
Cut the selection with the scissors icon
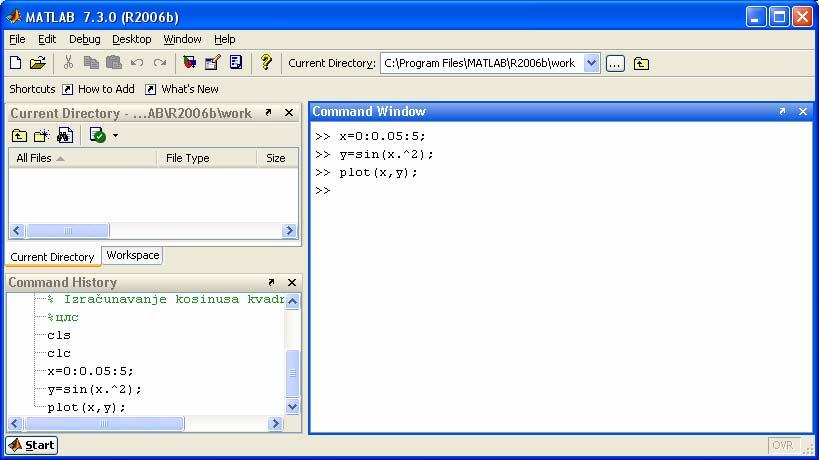[x=68, y=63]
